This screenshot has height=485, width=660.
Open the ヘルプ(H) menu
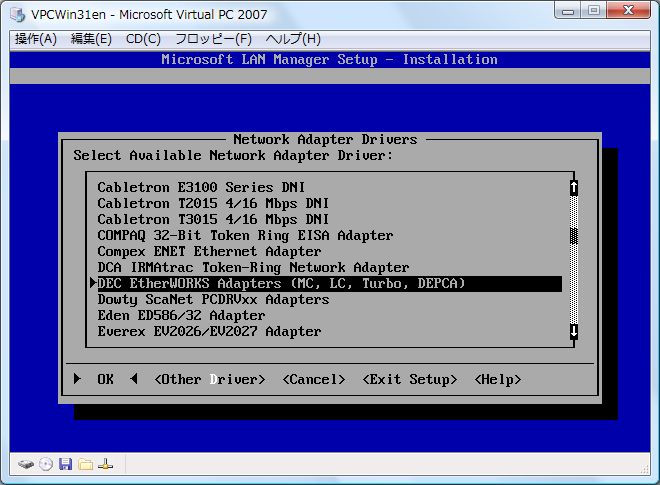point(293,39)
